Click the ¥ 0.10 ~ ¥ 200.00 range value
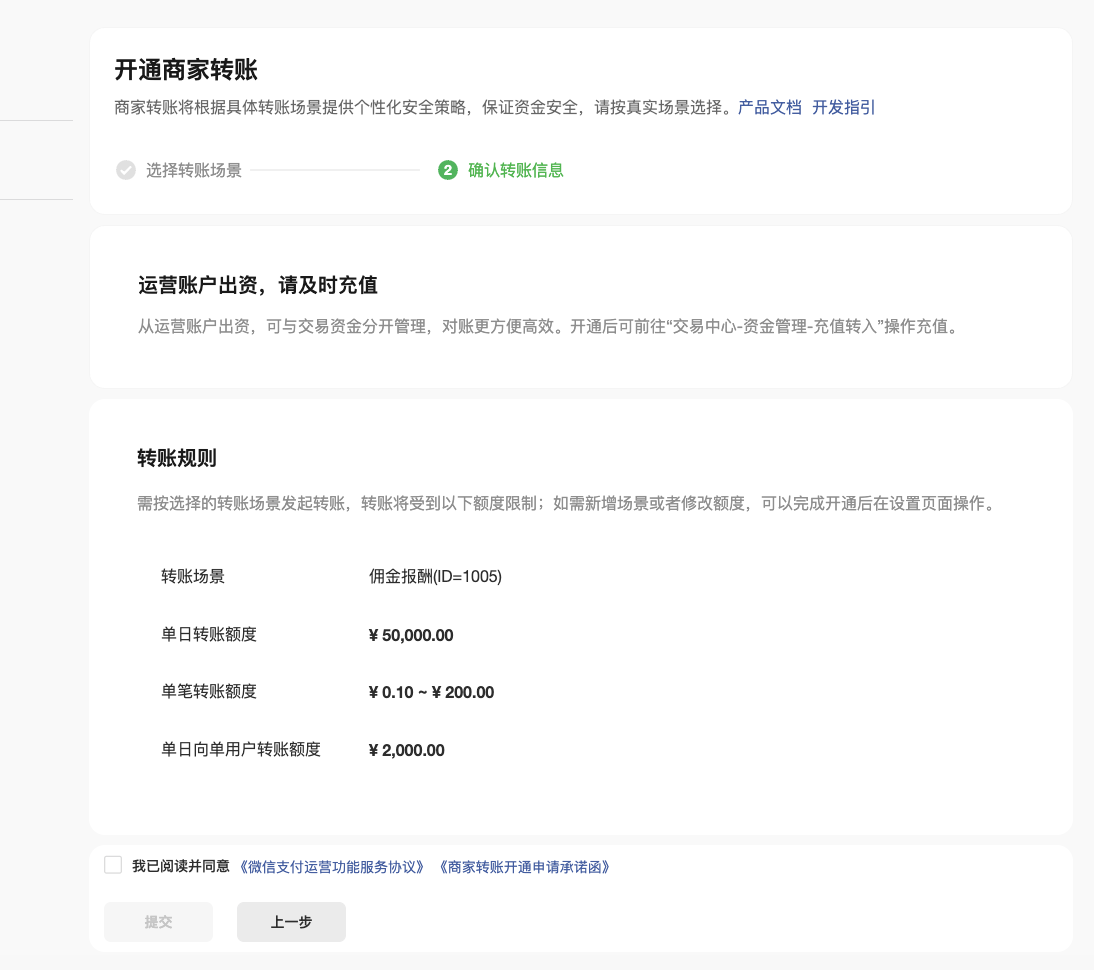 (x=431, y=692)
